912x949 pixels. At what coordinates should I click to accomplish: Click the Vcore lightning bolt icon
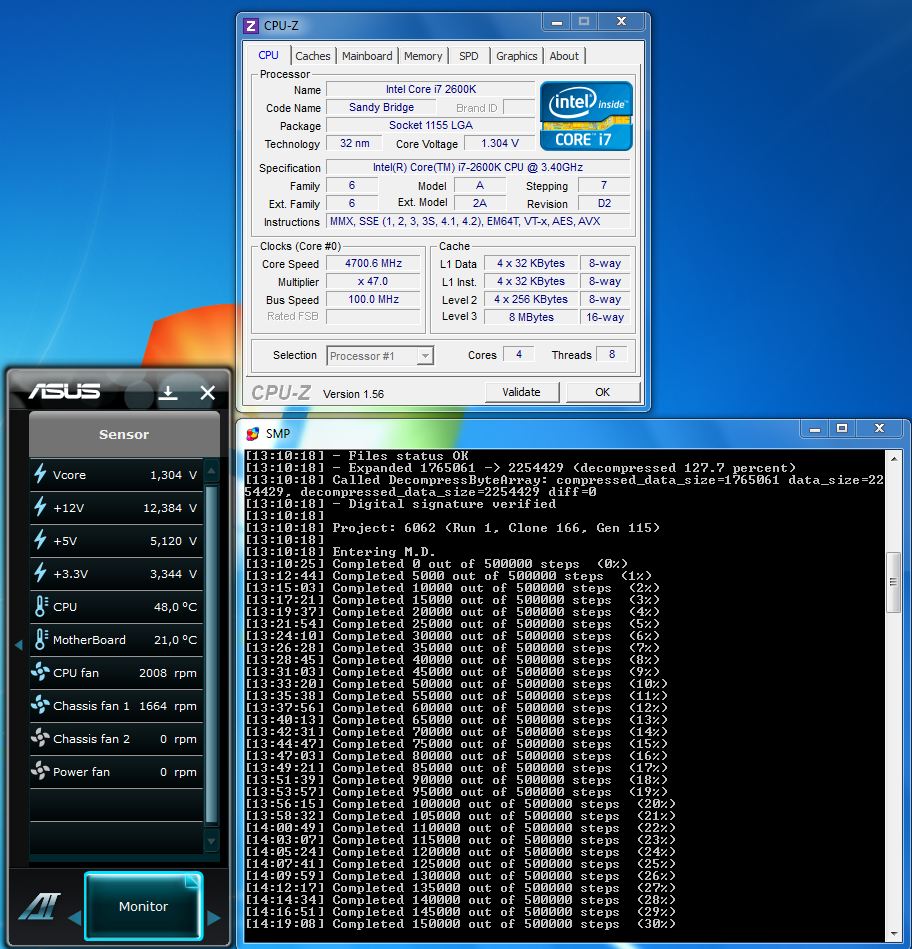[x=41, y=474]
